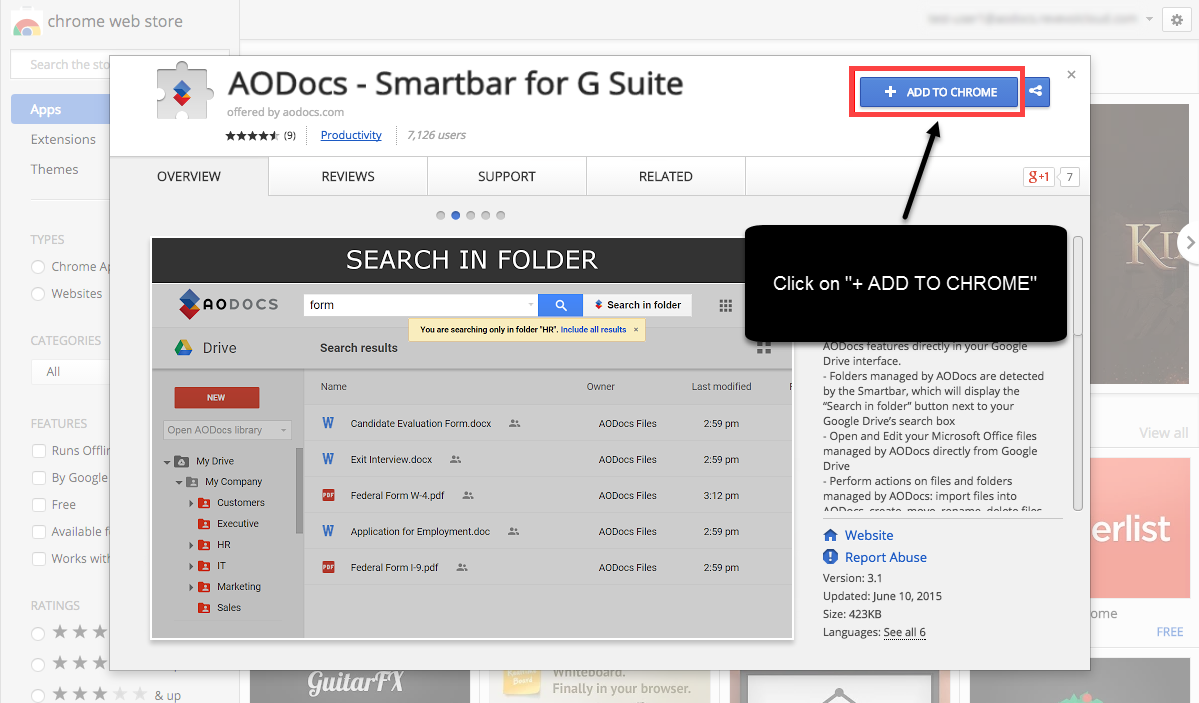Click the SEARCH IN FOLDER screenshot image
This screenshot has height=703, width=1199.
point(472,438)
